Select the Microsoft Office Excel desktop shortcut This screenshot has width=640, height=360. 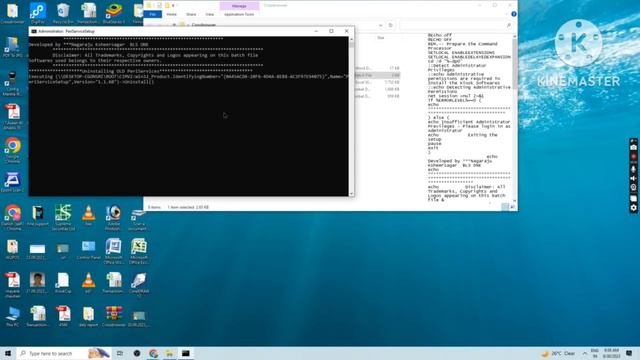click(139, 251)
